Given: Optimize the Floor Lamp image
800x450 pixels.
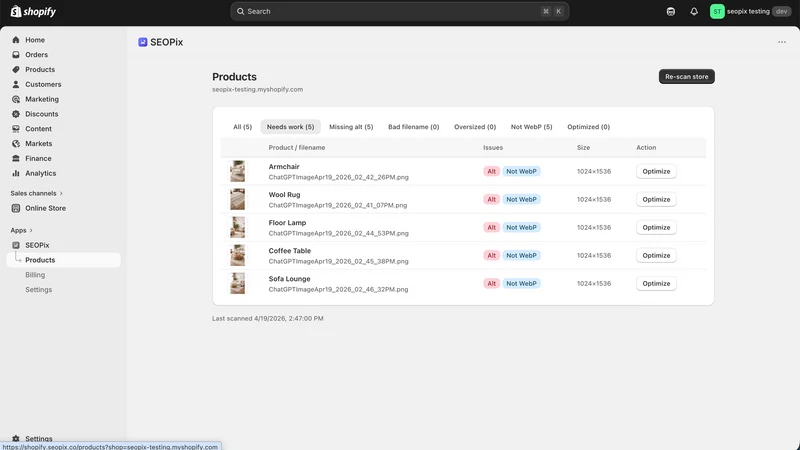Looking at the screenshot, I should coord(656,228).
